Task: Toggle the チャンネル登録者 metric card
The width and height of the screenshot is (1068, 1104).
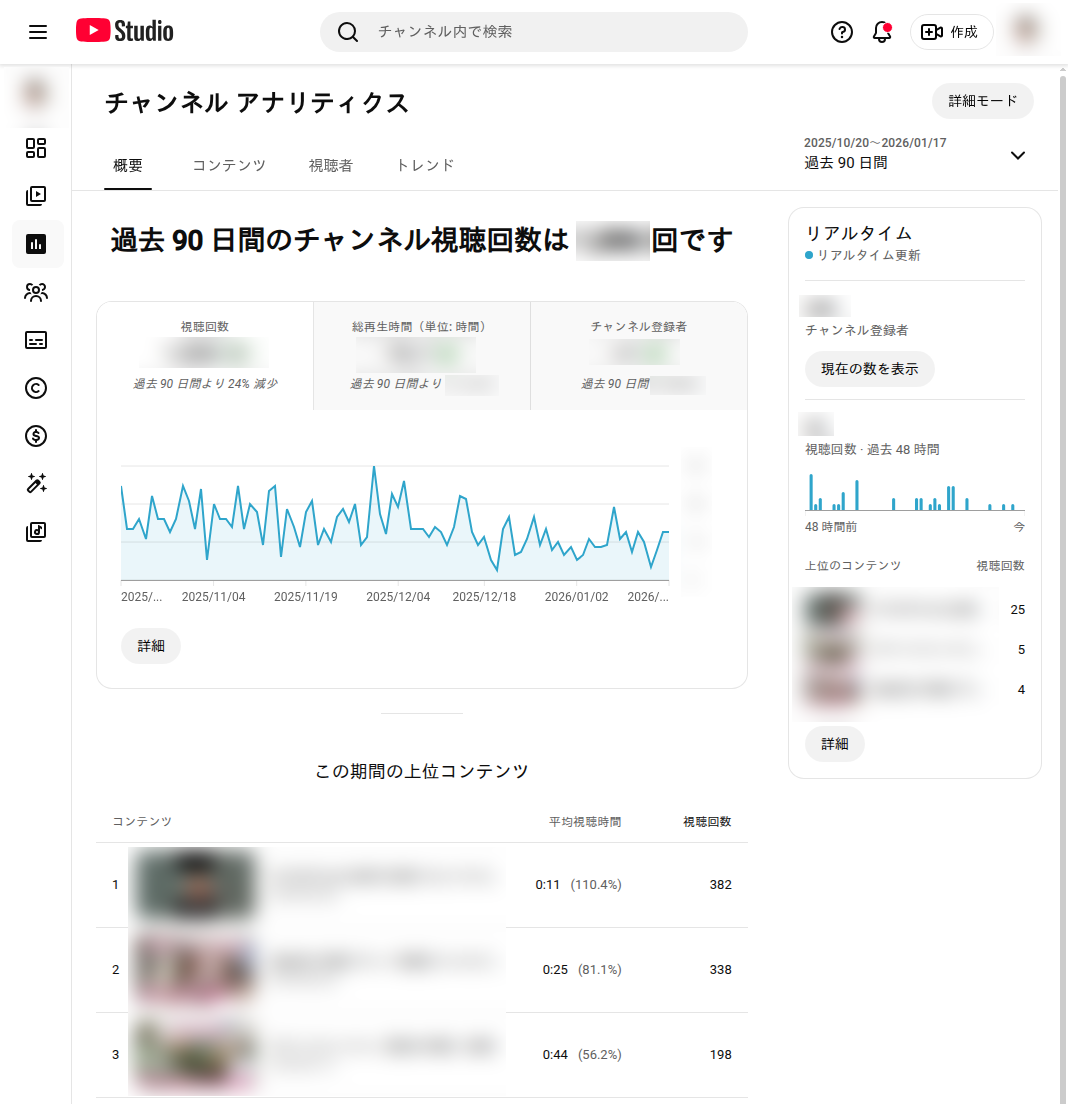Action: (637, 355)
